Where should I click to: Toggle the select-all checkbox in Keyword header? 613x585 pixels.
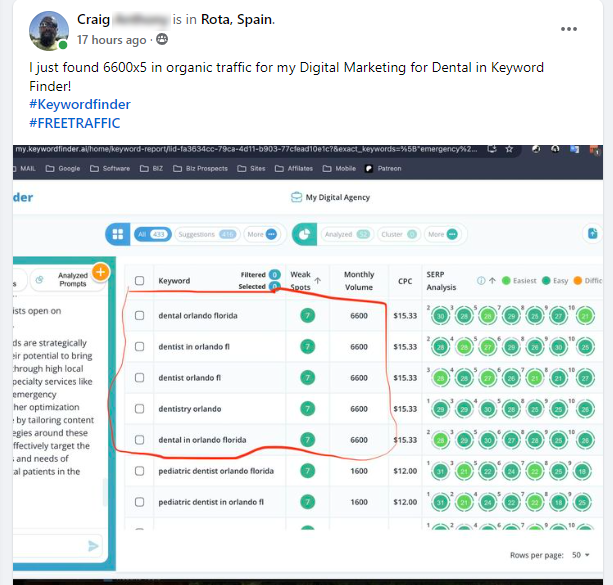point(140,281)
